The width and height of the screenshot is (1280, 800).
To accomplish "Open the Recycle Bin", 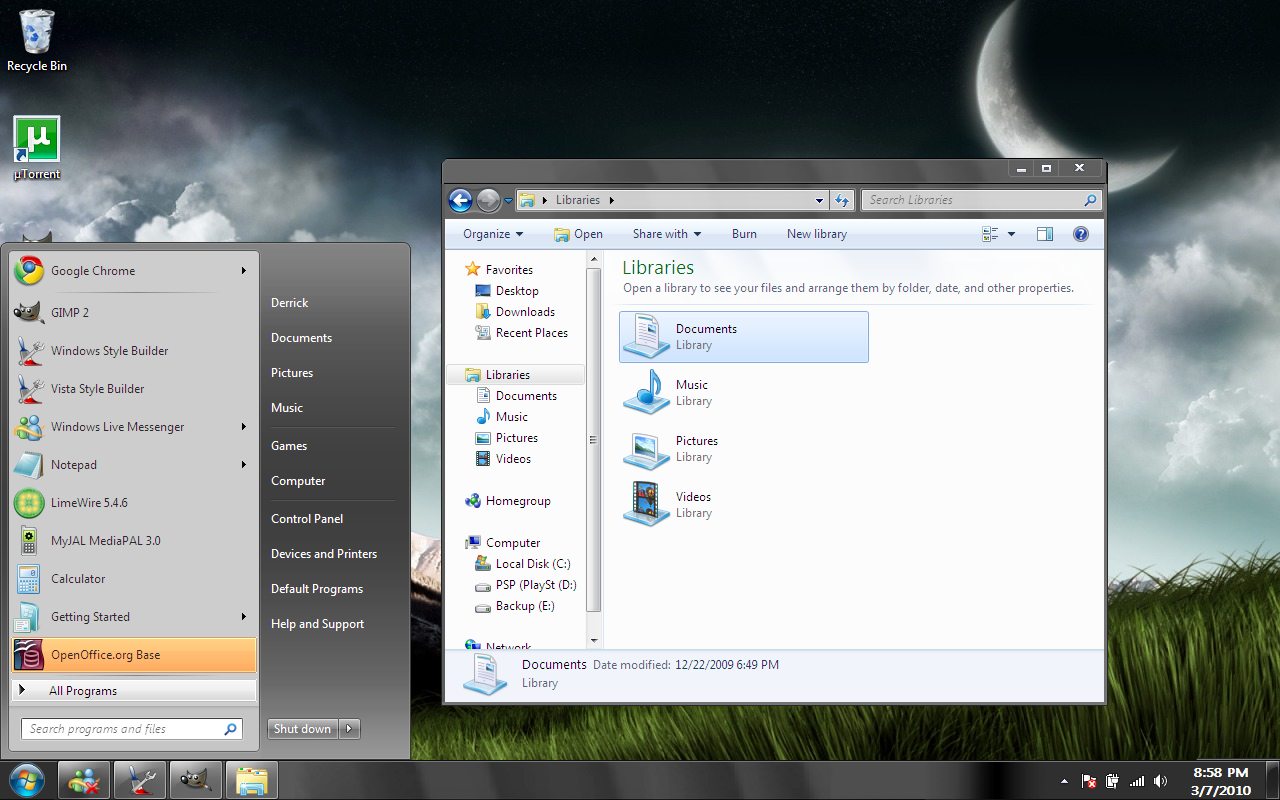I will (36, 30).
